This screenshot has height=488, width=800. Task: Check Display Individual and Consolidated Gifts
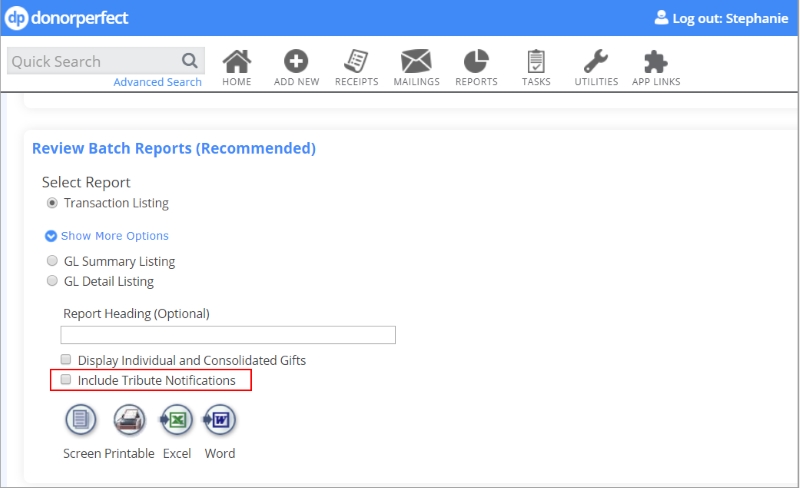tap(66, 359)
